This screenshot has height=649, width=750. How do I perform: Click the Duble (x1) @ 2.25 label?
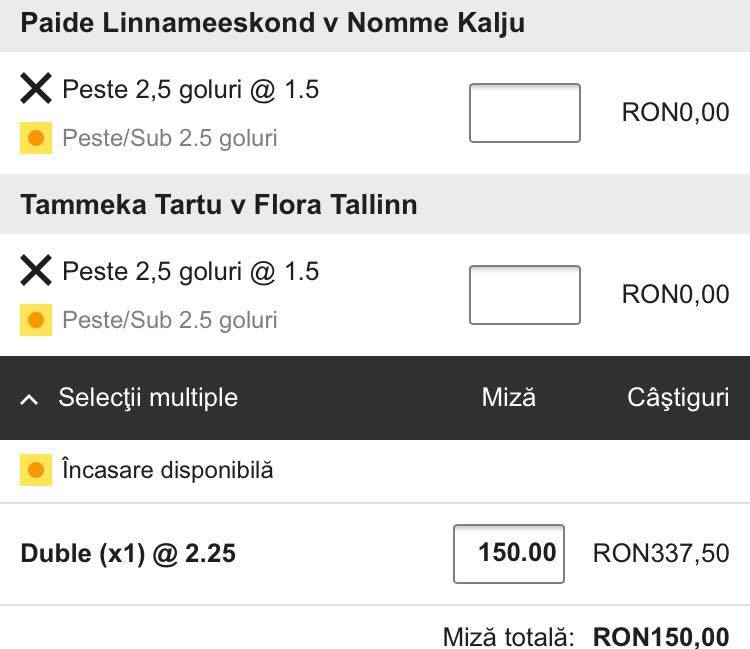(128, 554)
